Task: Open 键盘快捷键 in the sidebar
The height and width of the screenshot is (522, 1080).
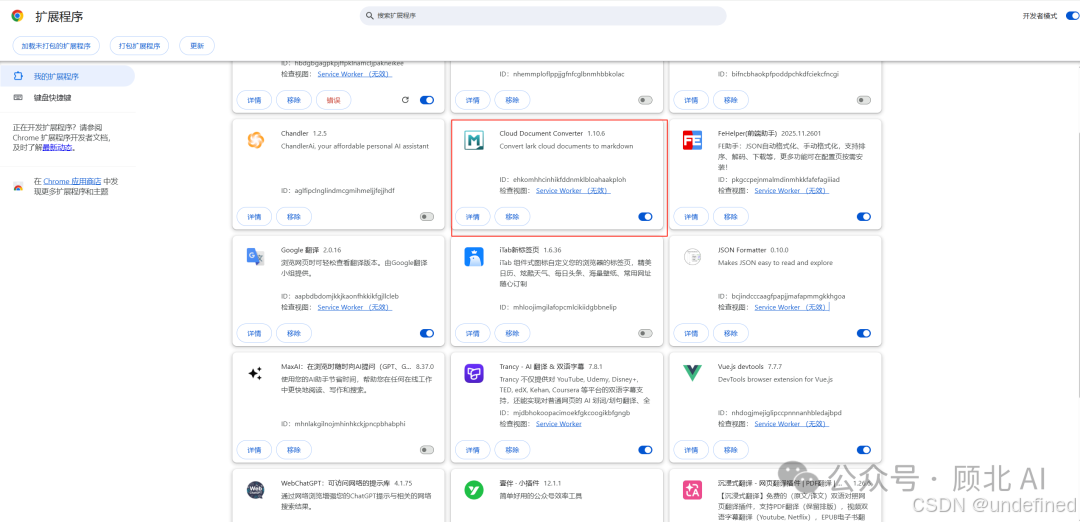Action: tap(68, 98)
